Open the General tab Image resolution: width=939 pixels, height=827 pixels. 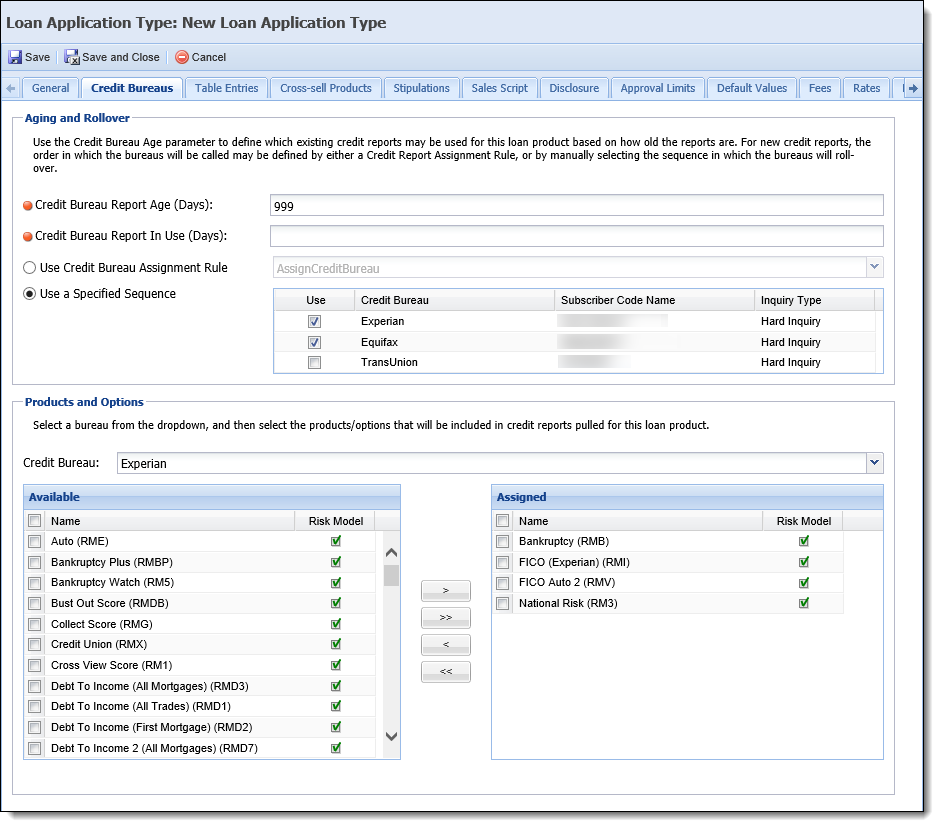(x=50, y=88)
